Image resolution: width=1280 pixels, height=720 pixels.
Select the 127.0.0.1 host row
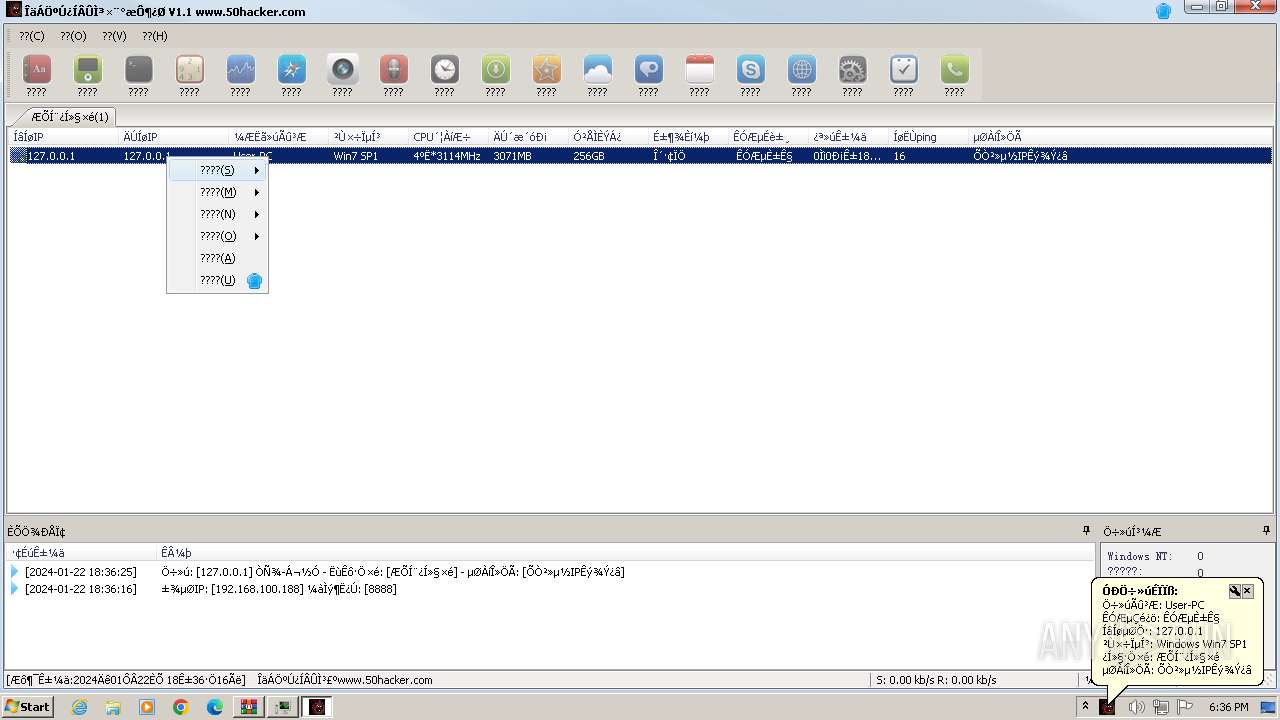click(x=640, y=156)
